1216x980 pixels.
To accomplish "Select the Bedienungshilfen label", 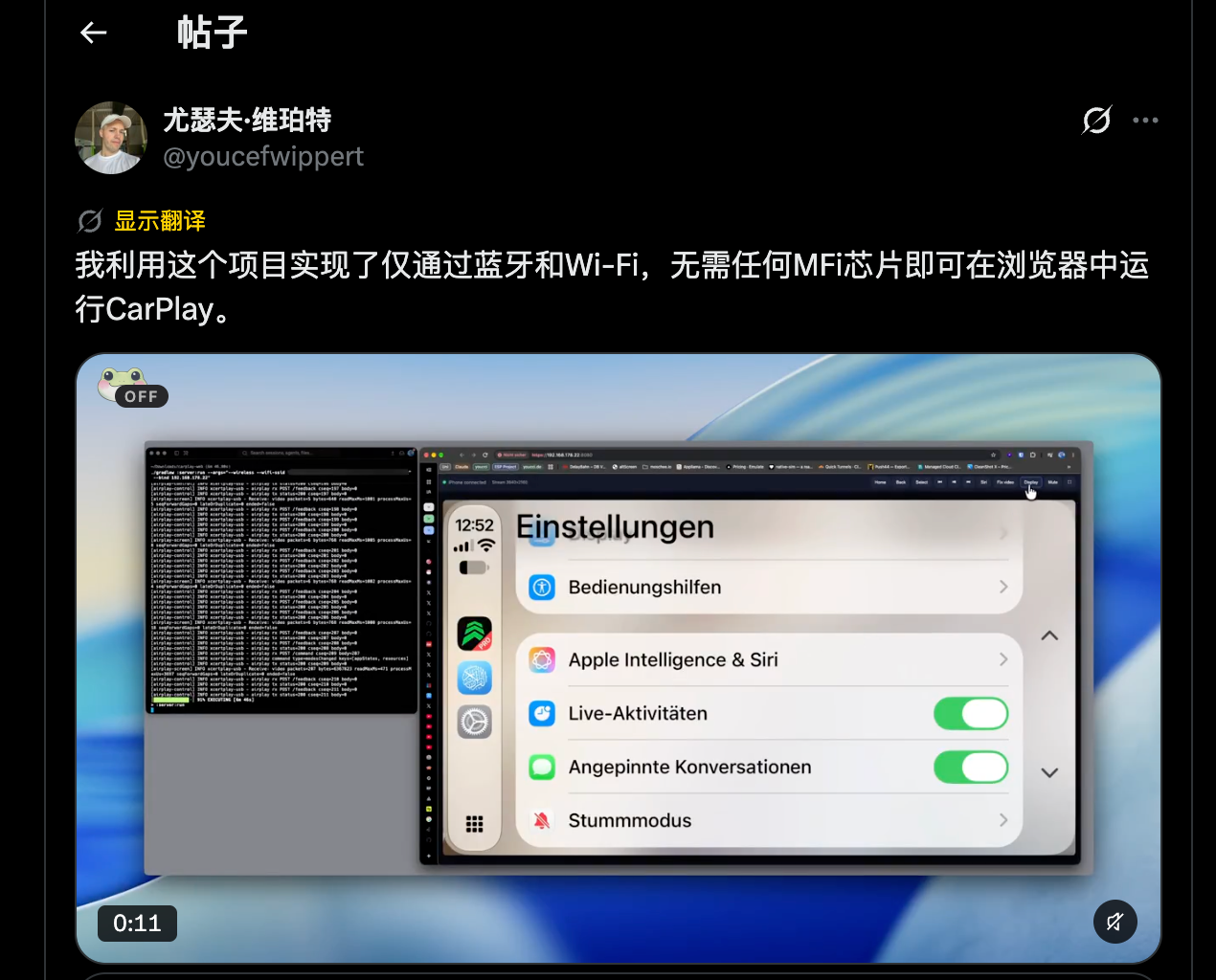I will coord(644,587).
